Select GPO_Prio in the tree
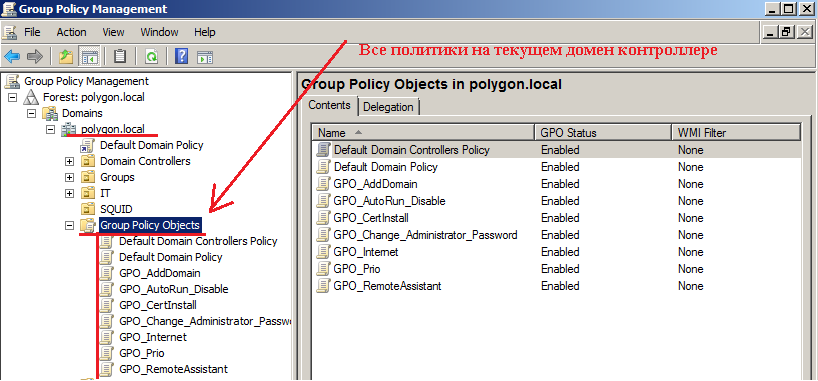Viewport: 818px width, 381px height. (142, 353)
